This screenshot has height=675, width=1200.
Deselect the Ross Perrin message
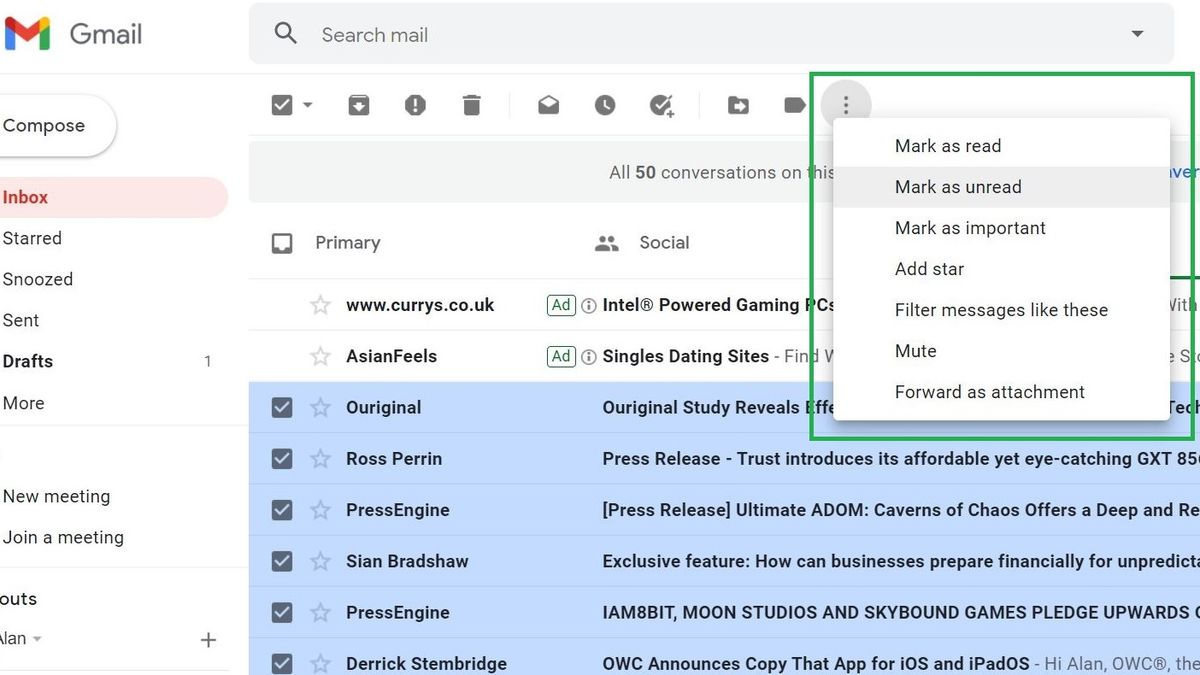tap(282, 458)
